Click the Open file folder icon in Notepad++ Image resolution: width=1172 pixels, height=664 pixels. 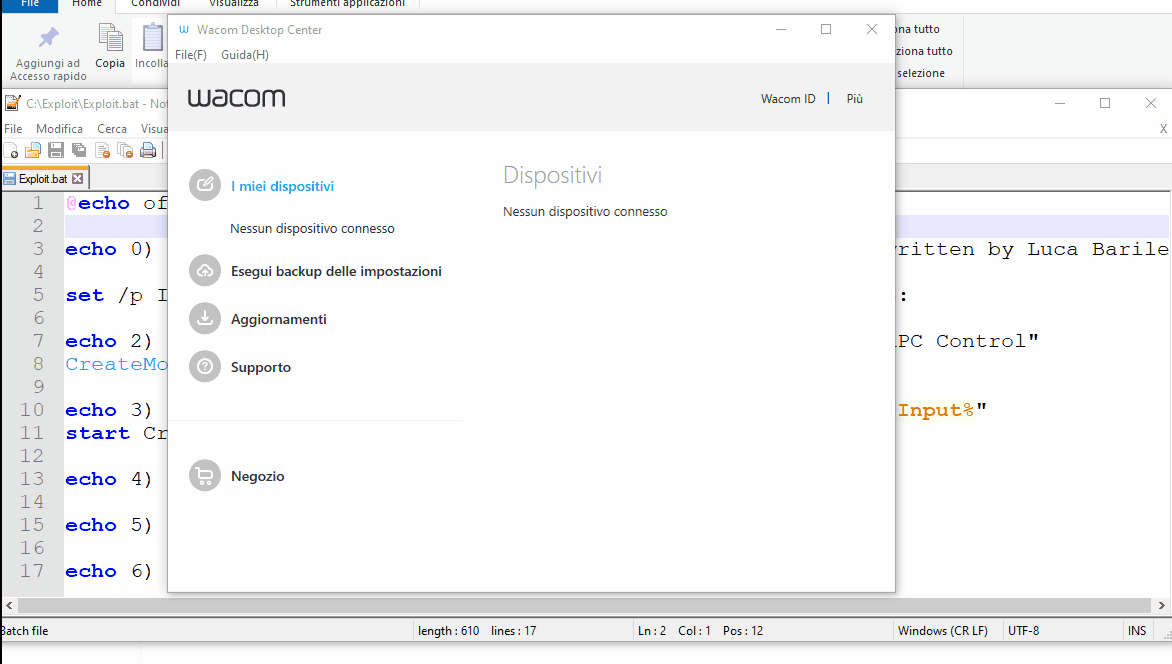[x=33, y=150]
